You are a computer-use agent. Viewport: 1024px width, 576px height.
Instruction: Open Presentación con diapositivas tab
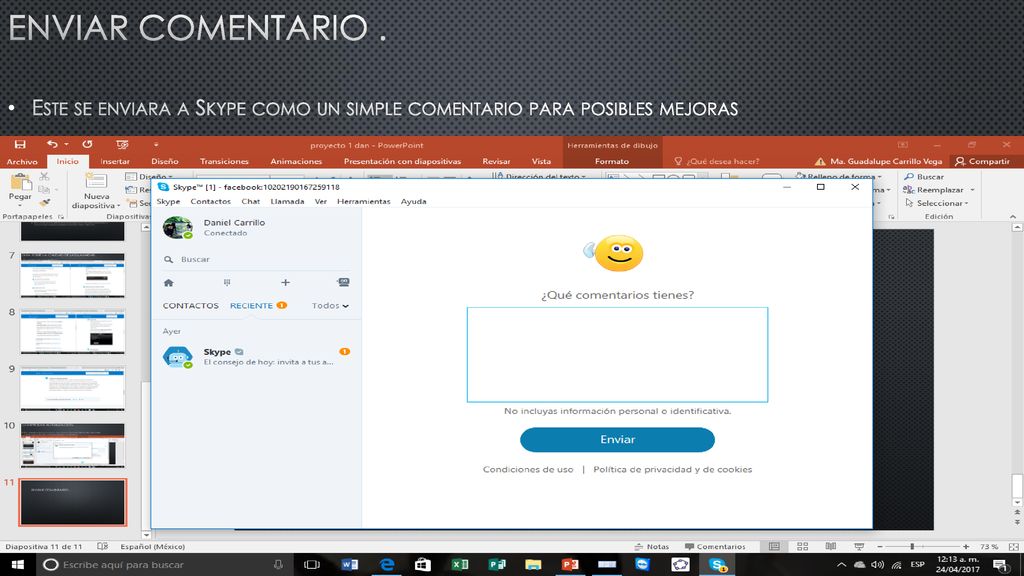tap(402, 161)
